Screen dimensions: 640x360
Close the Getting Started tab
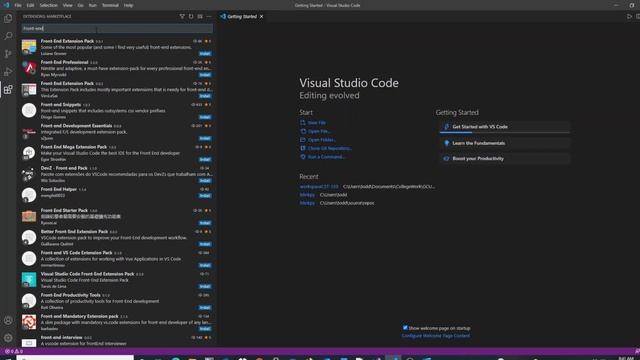point(262,16)
